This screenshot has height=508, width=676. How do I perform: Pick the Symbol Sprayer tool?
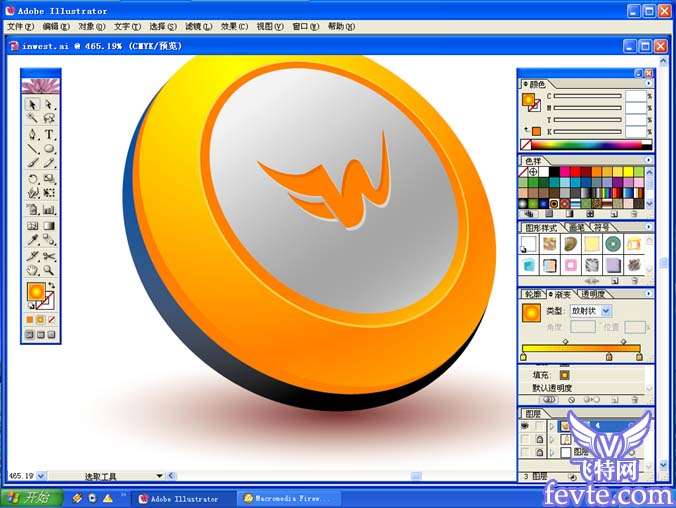[32, 210]
